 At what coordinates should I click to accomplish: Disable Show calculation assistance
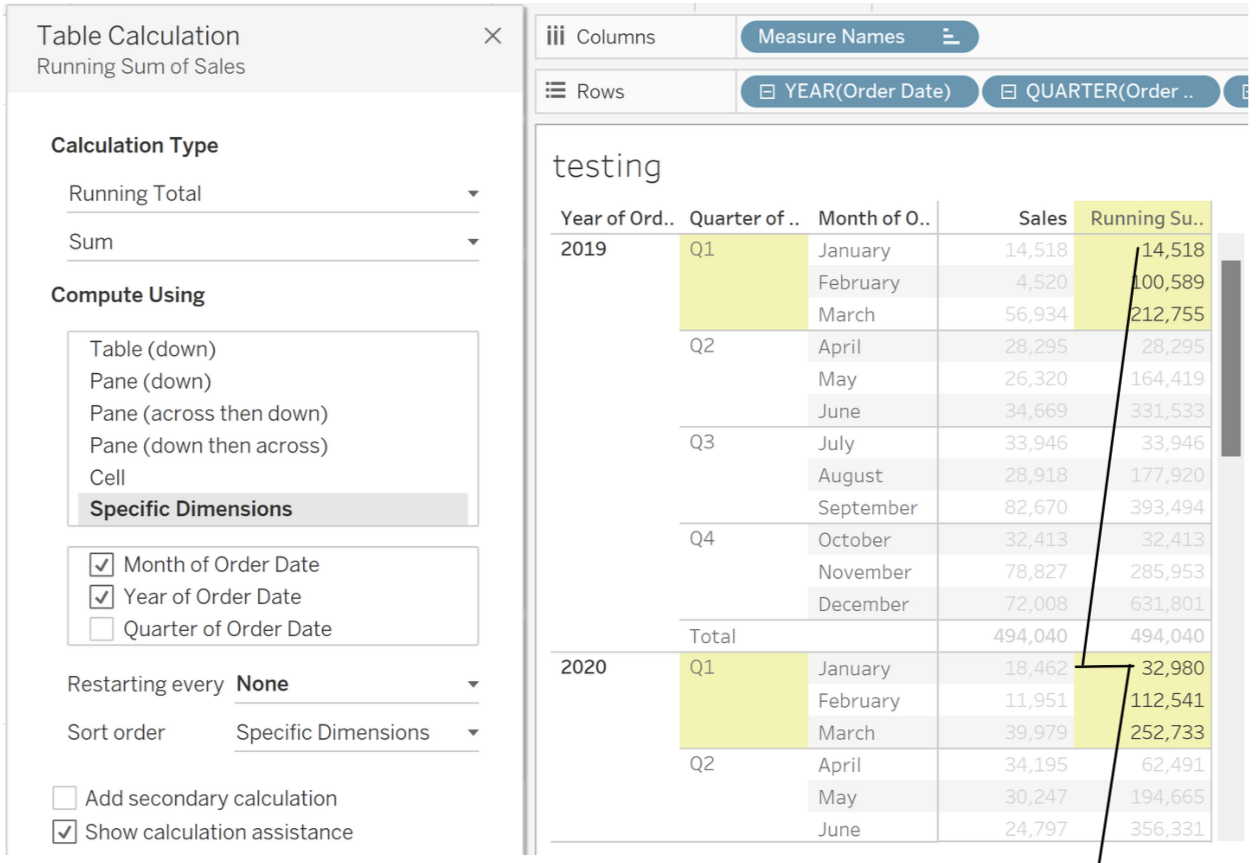coord(65,832)
